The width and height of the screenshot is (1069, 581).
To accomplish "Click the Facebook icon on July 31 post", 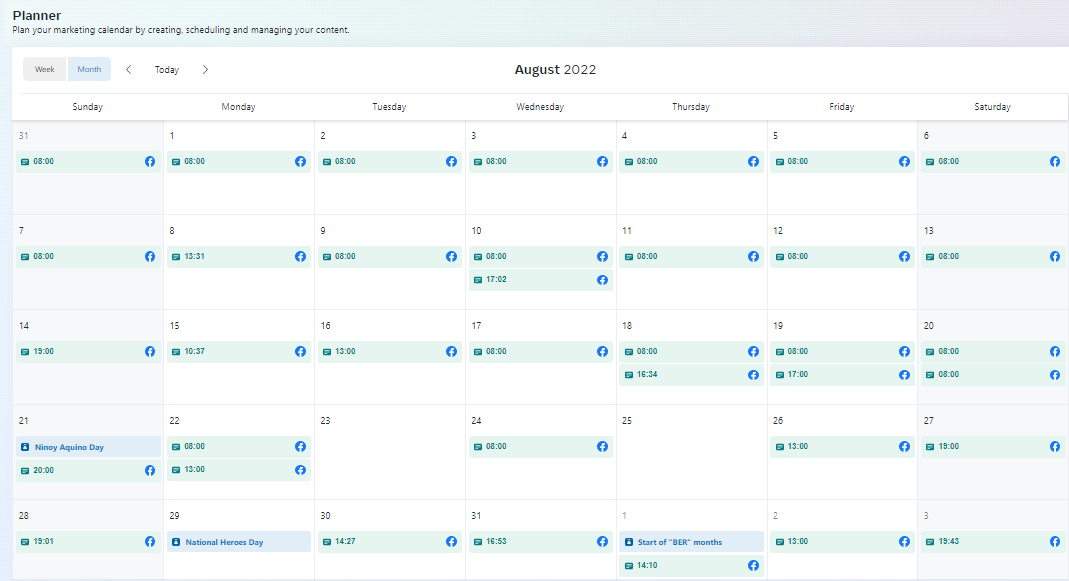I will tap(150, 162).
